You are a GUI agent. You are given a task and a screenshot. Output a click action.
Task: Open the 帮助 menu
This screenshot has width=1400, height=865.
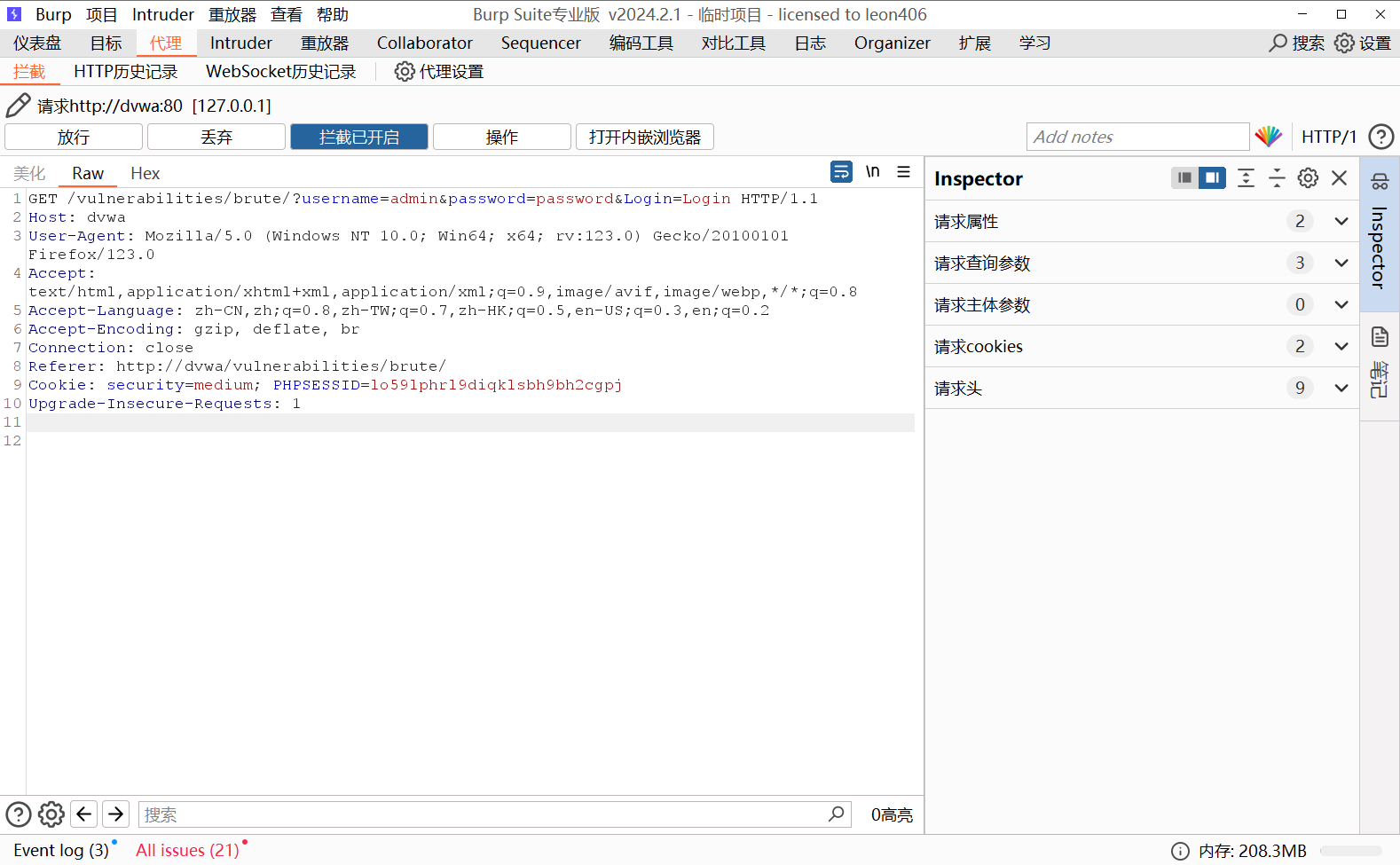coord(333,14)
